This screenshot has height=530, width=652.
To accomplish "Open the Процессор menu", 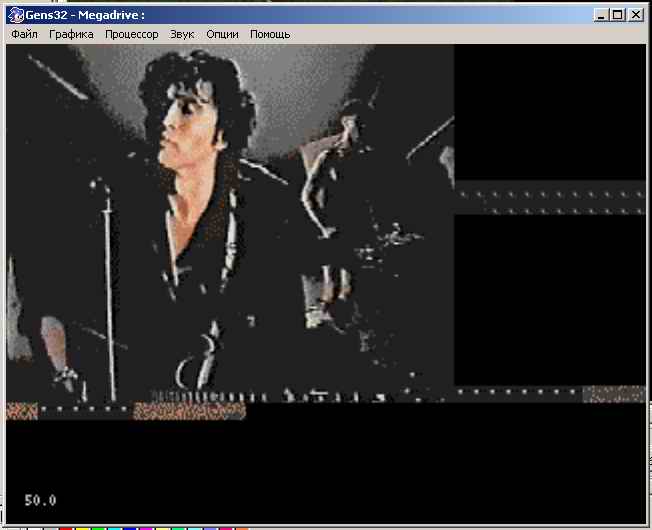I will pyautogui.click(x=131, y=35).
